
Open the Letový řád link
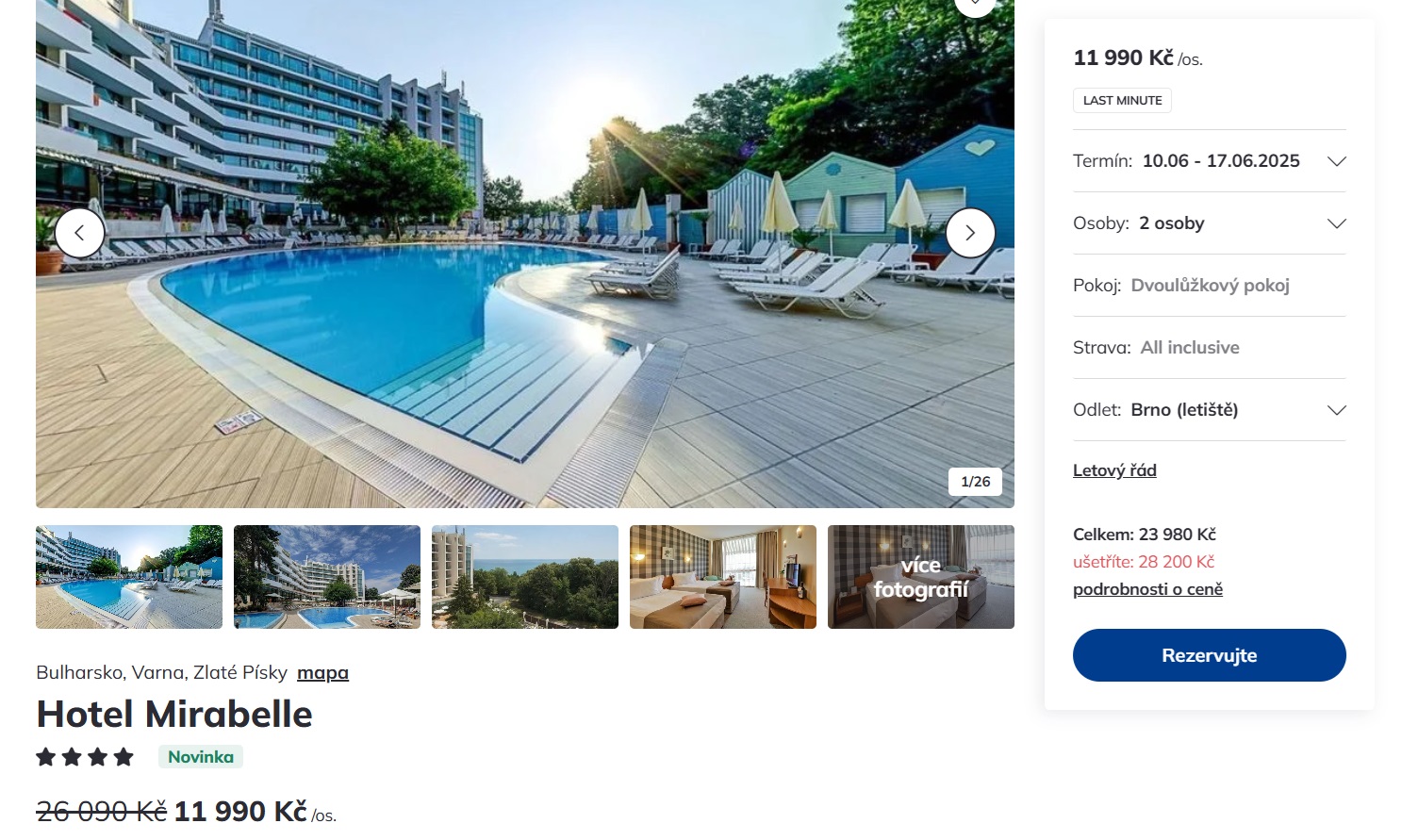(x=1114, y=470)
